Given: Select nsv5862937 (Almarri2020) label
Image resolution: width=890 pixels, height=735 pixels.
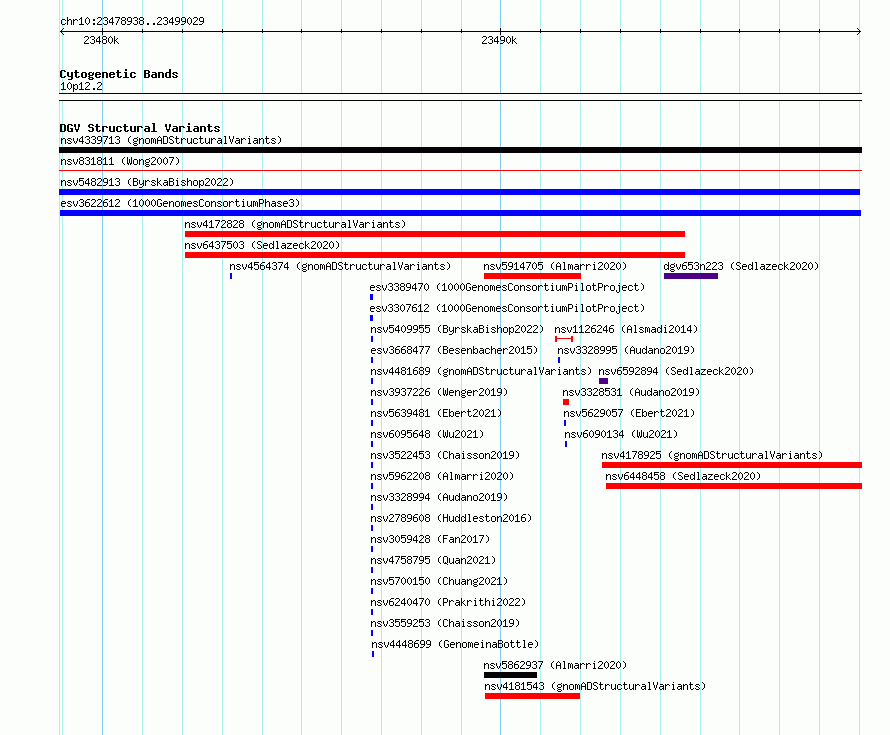Looking at the screenshot, I should [555, 665].
